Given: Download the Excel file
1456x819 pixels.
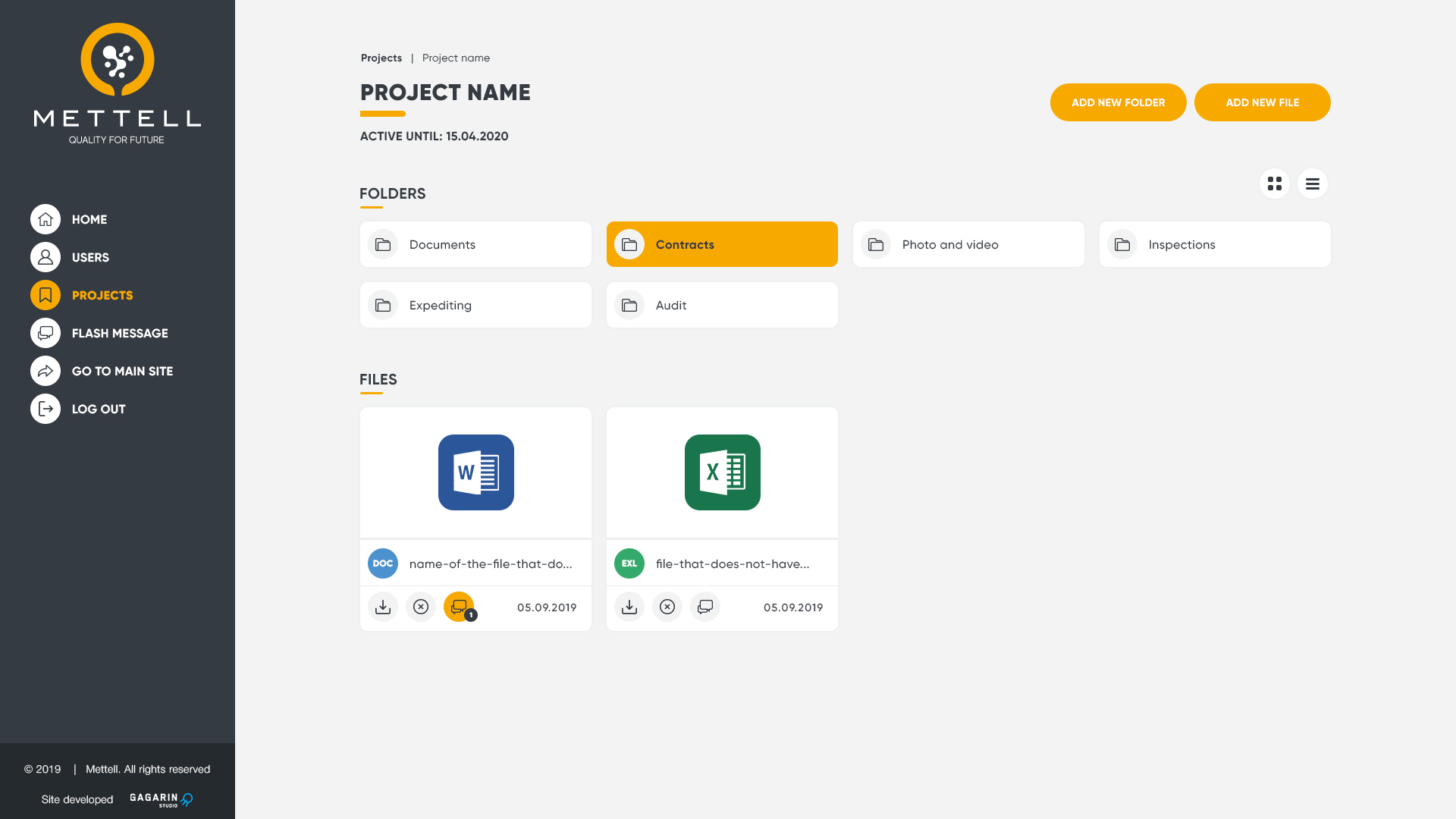Looking at the screenshot, I should 629,607.
